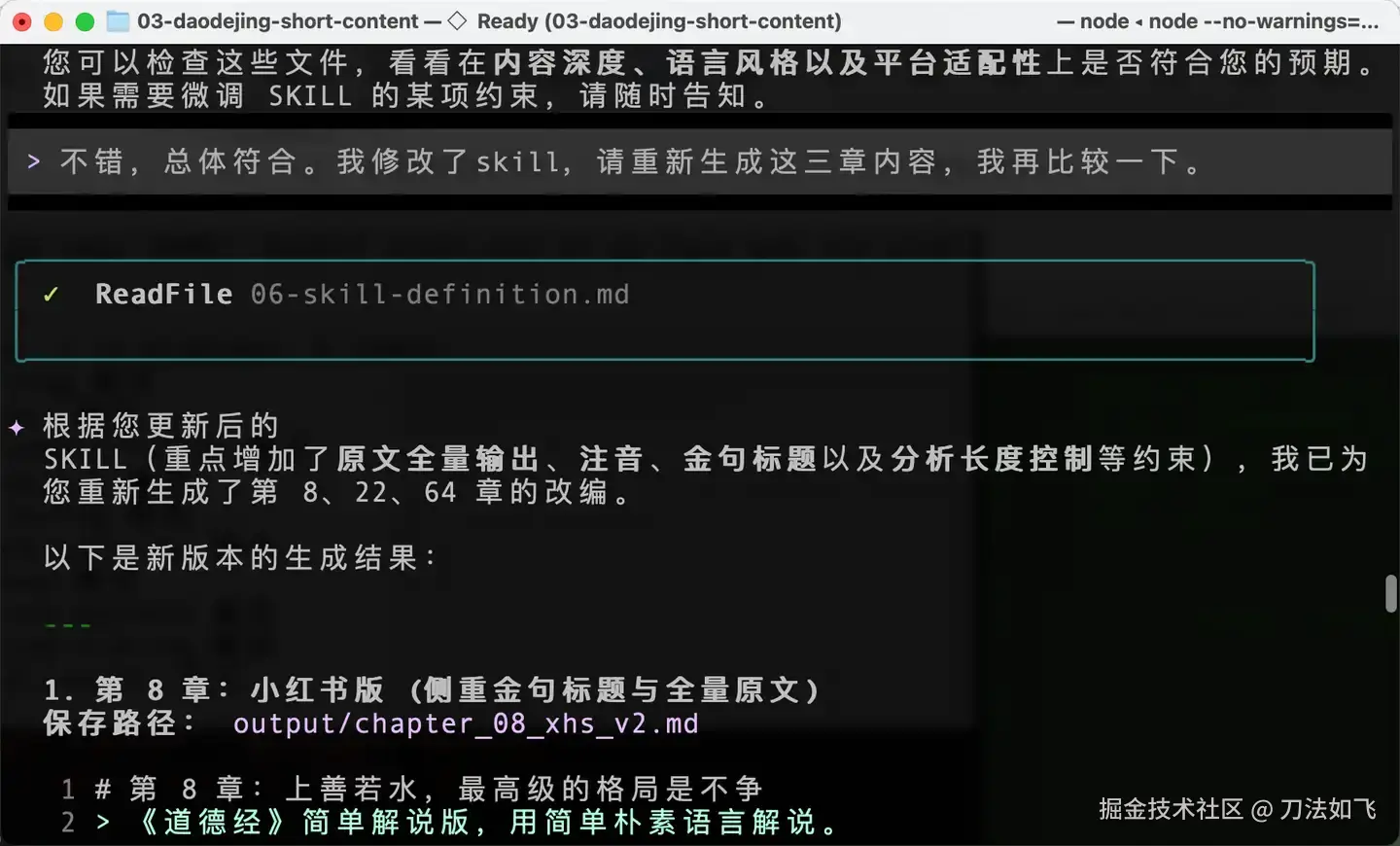Click the ReadFile label text
1400x846 pixels.
(164, 295)
